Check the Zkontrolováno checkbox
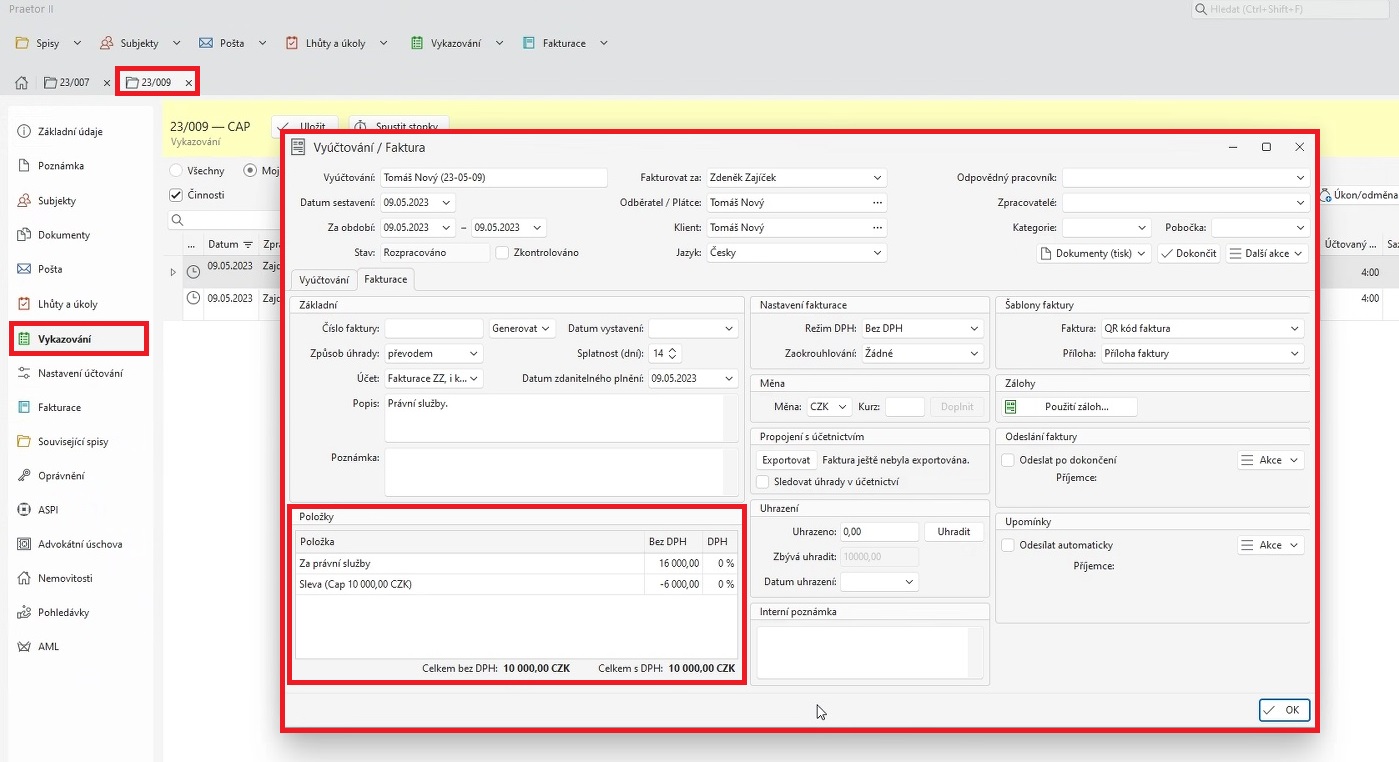The image size is (1399, 762). click(x=503, y=253)
